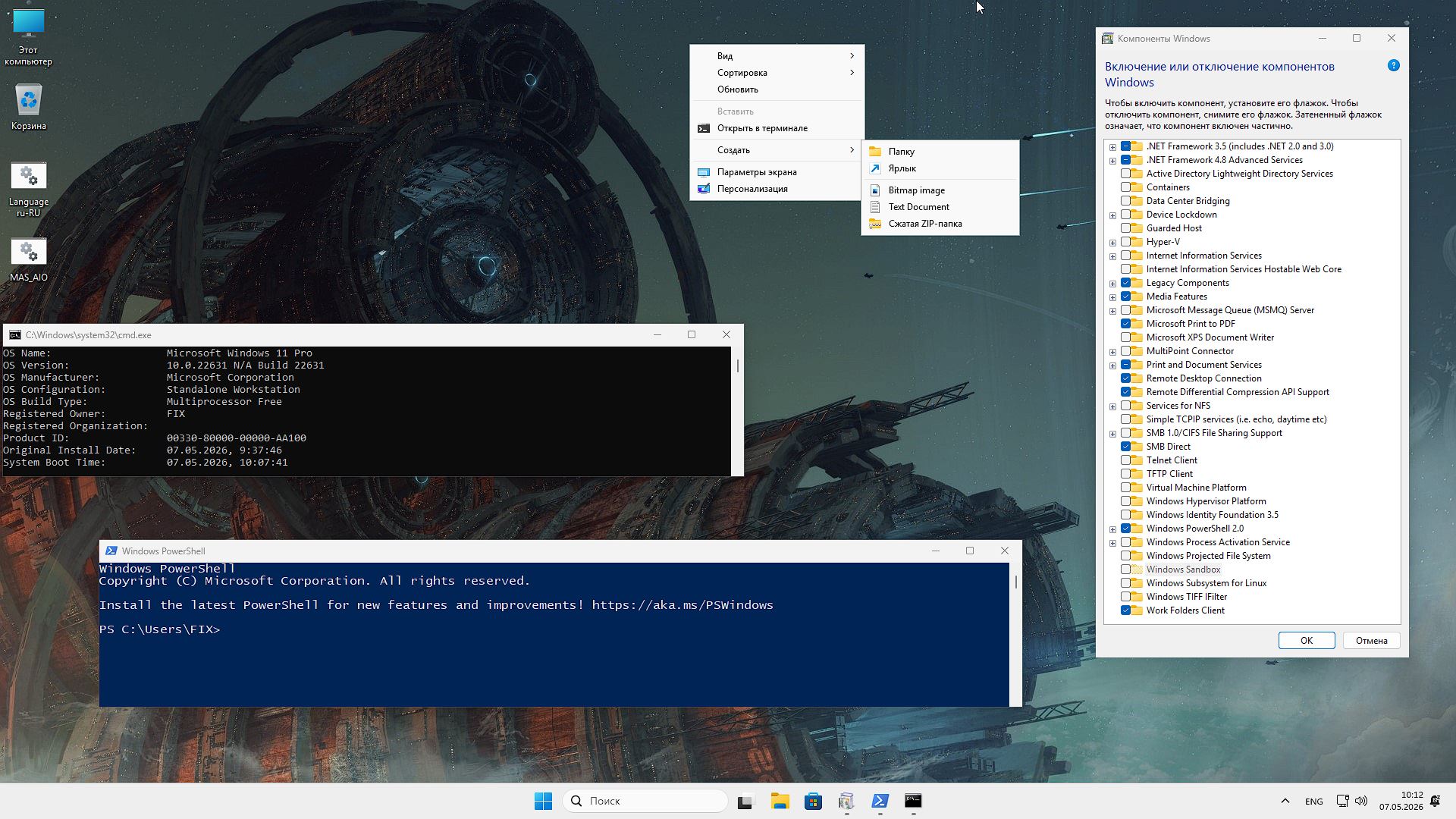Select the Guarded Host row

pos(1174,228)
